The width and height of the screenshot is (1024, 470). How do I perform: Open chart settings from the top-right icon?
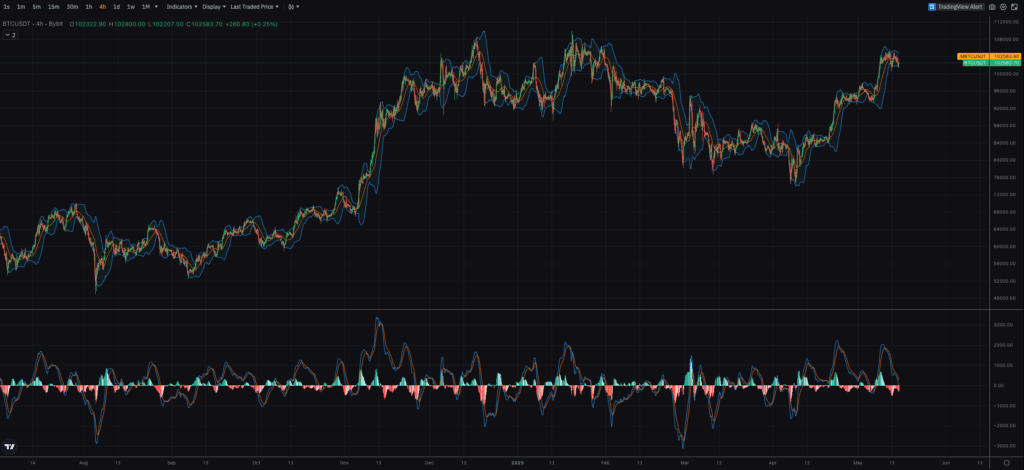click(1002, 6)
